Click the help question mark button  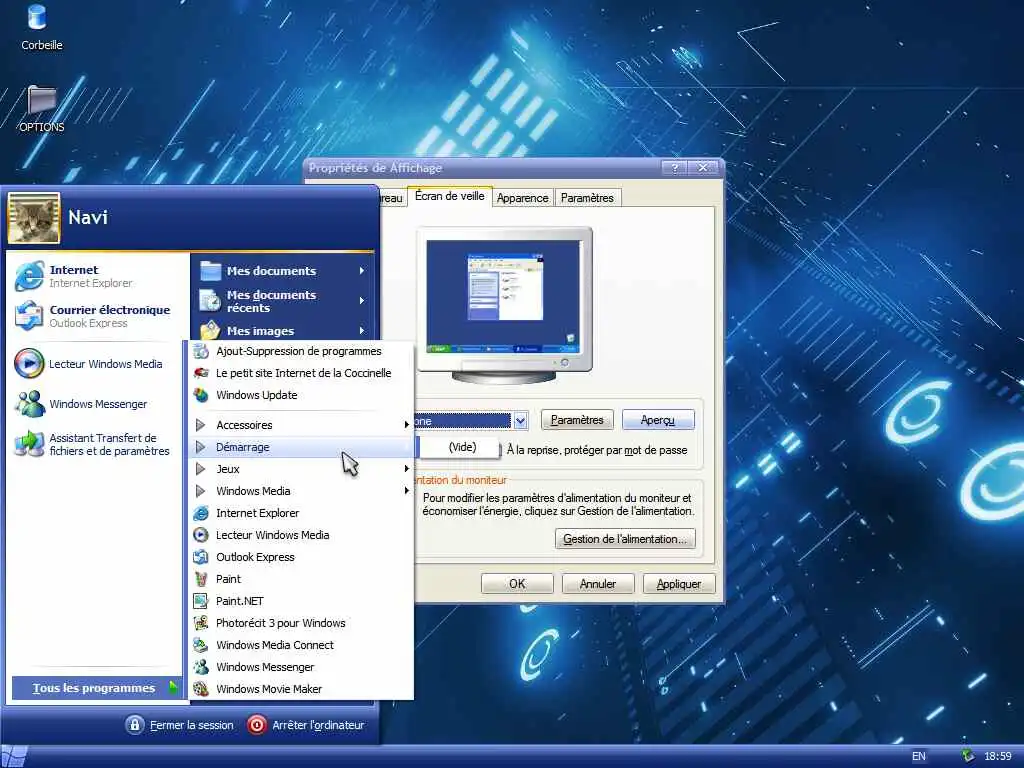[675, 168]
